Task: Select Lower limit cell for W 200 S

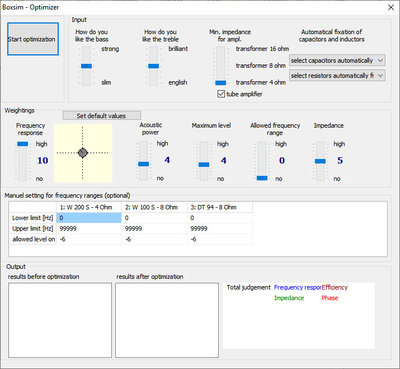Action: pos(89,218)
